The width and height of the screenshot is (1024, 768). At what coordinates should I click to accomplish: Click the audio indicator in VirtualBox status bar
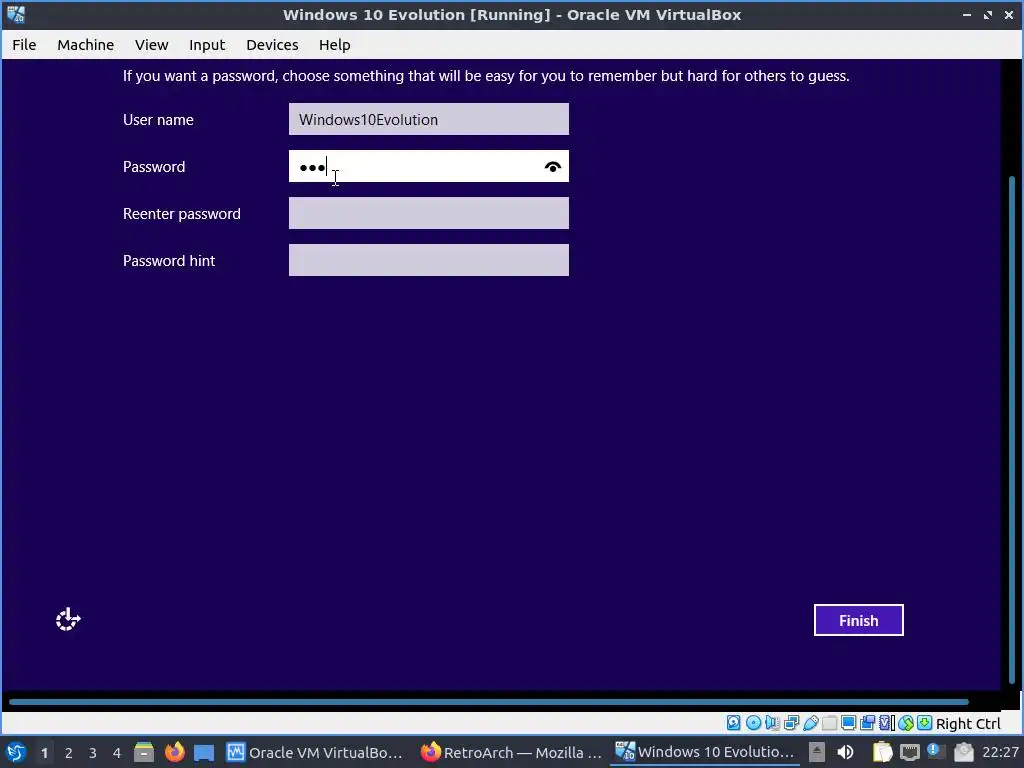pyautogui.click(x=773, y=723)
